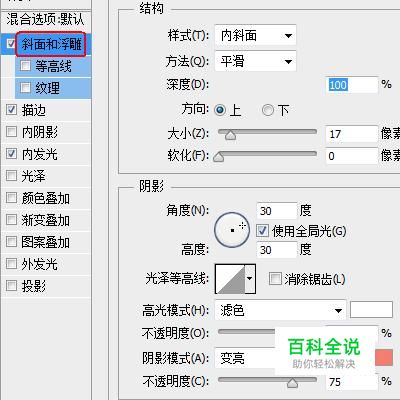Click the 大小 slider handle

[x=230, y=135]
